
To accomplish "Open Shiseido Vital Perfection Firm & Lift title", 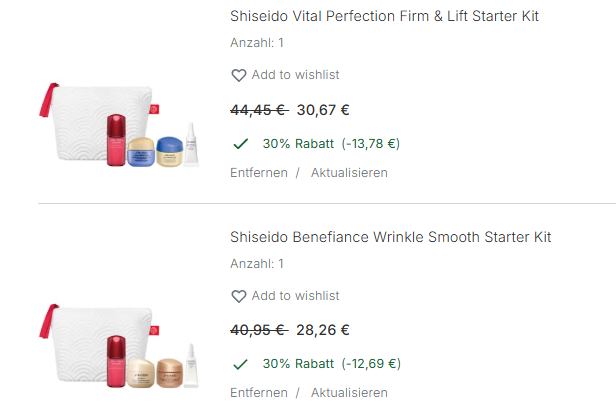I will pyautogui.click(x=385, y=17).
